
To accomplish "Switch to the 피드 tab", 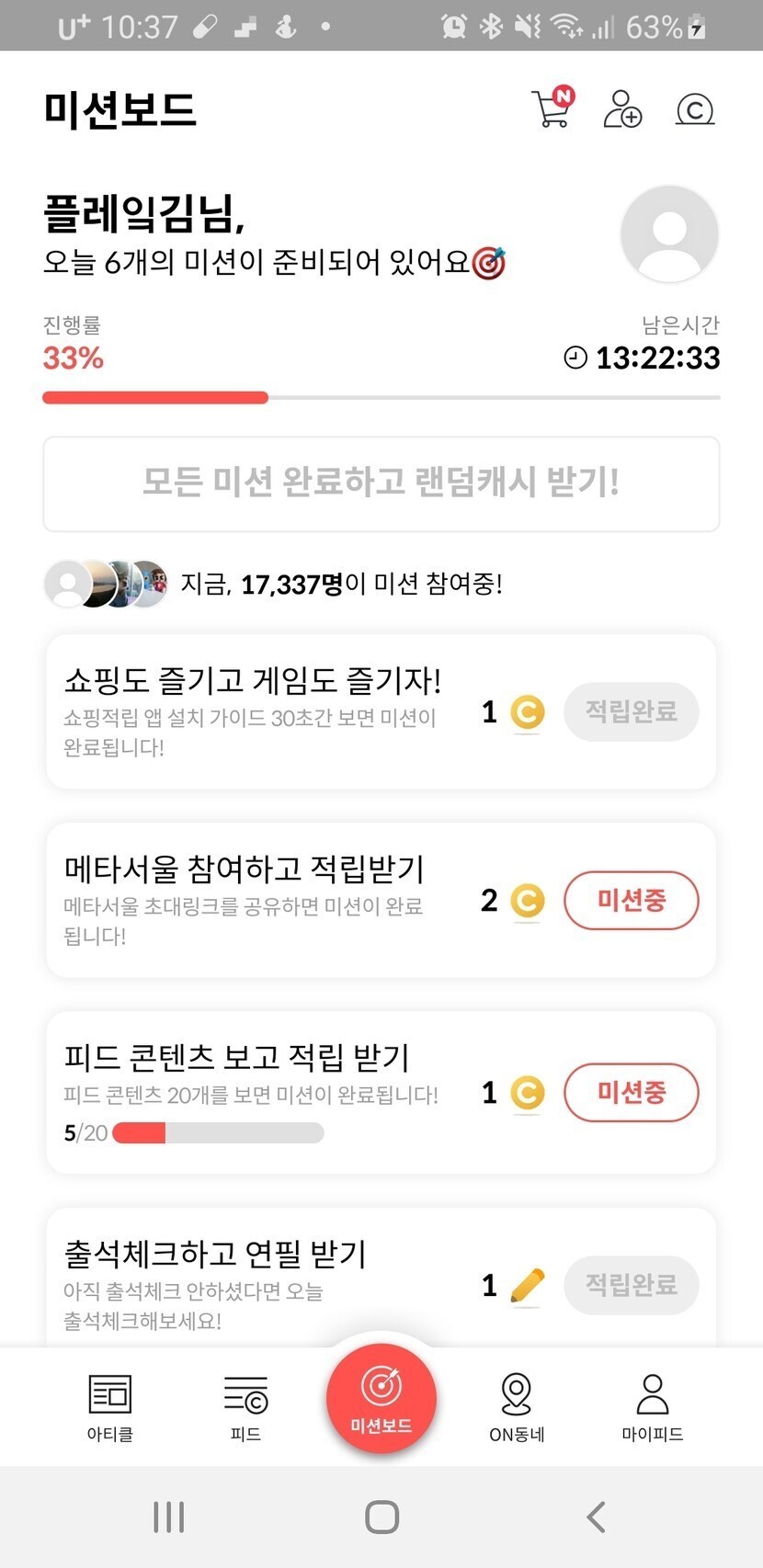I will pos(245,1406).
